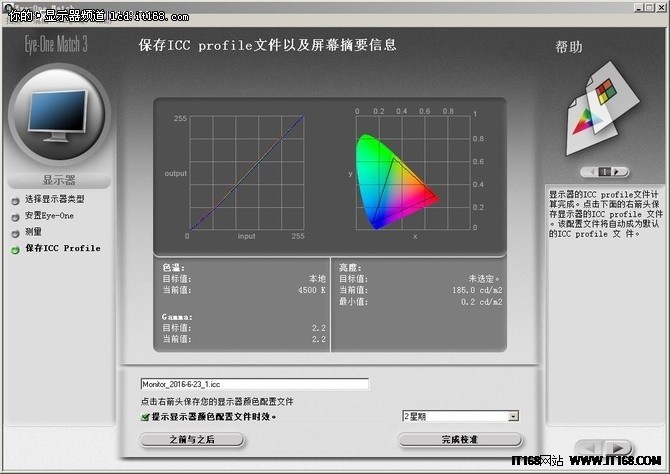Click the 亮度 heading in summary
Image resolution: width=670 pixels, height=474 pixels.
(350, 268)
